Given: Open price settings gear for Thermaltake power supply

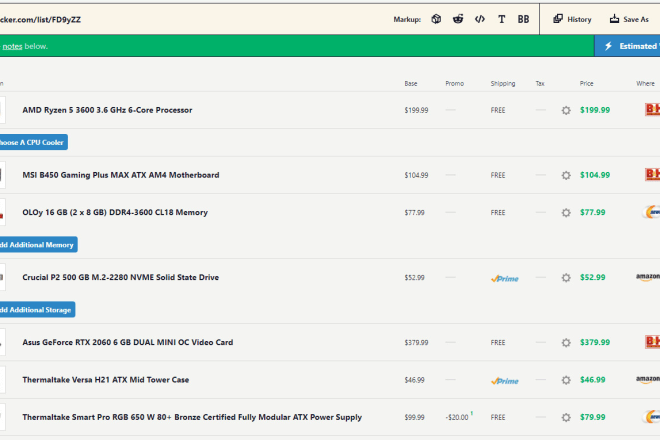Looking at the screenshot, I should [566, 417].
